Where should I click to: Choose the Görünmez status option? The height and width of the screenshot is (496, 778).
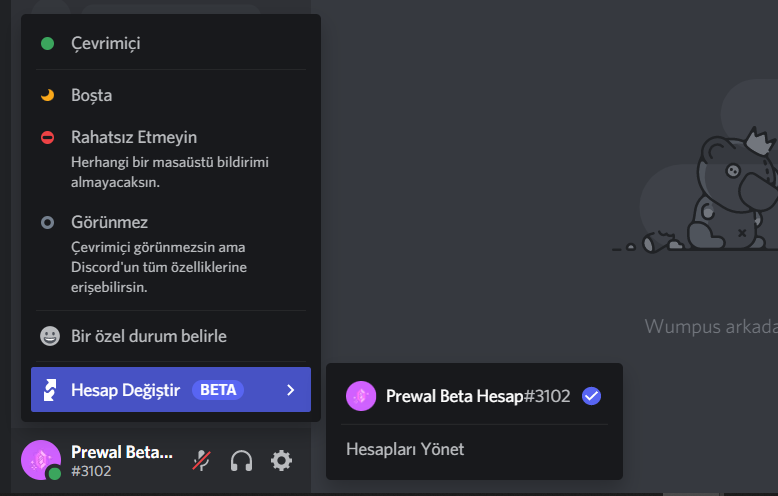tap(171, 254)
